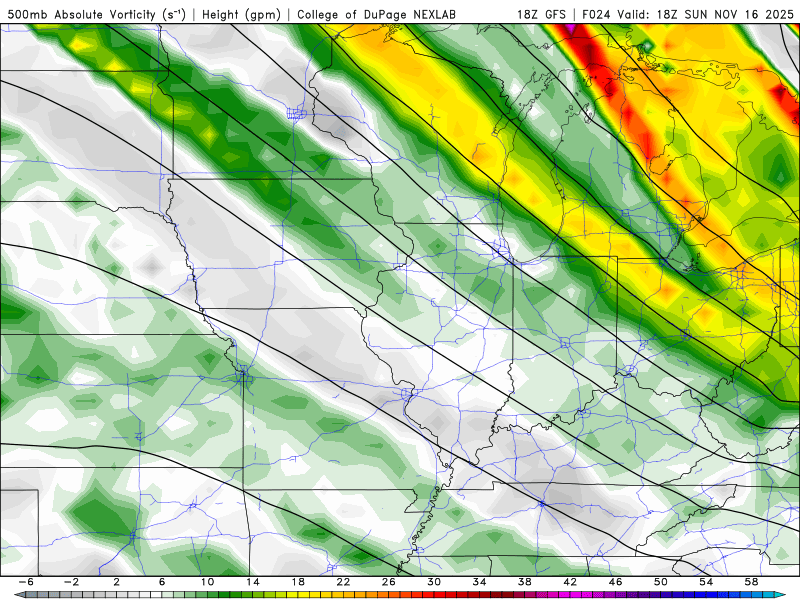The image size is (800, 600).
Task: Click the 'F024 Valid: 18Z SUN NOV 16 2025' text
Action: coord(688,15)
